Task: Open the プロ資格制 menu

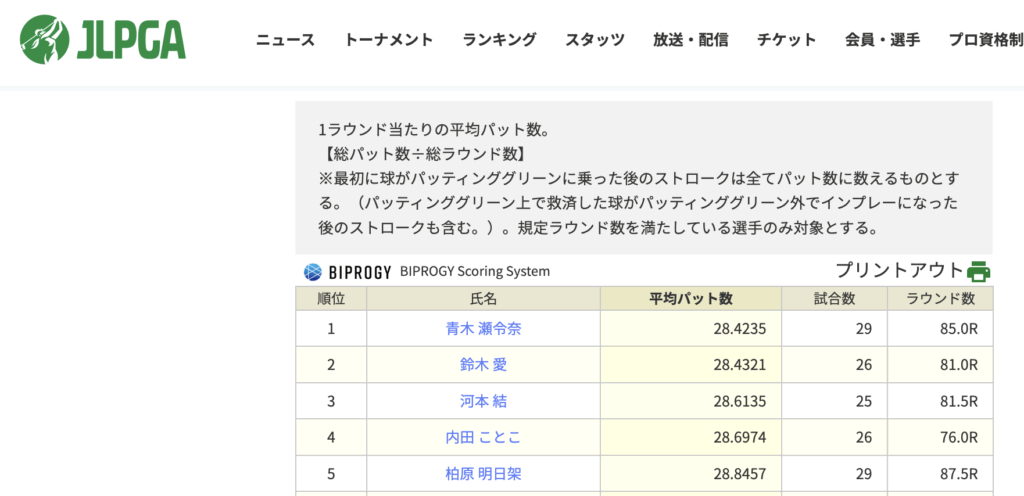Action: click(x=985, y=40)
